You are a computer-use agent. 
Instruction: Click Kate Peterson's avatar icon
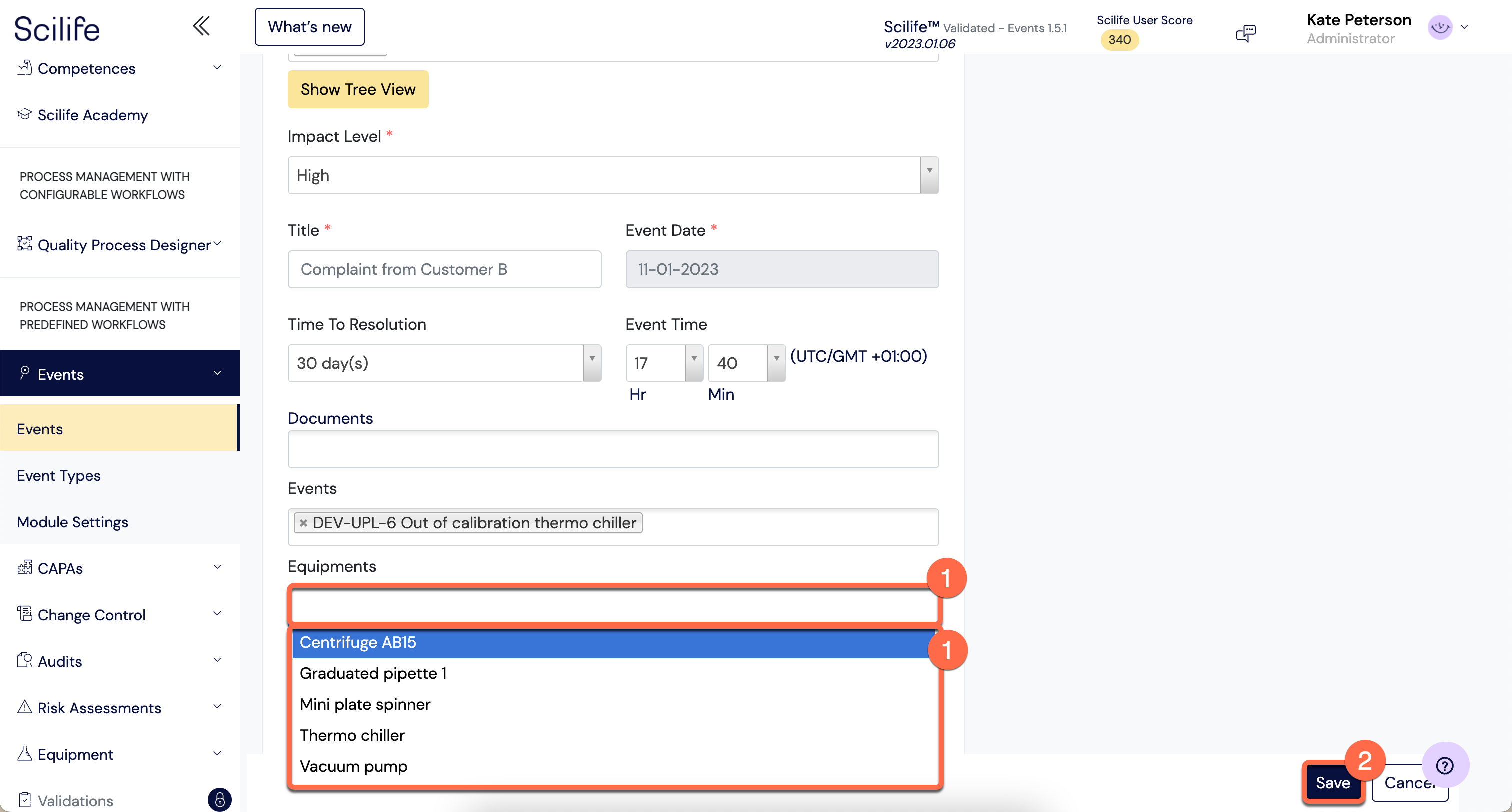(1440, 27)
